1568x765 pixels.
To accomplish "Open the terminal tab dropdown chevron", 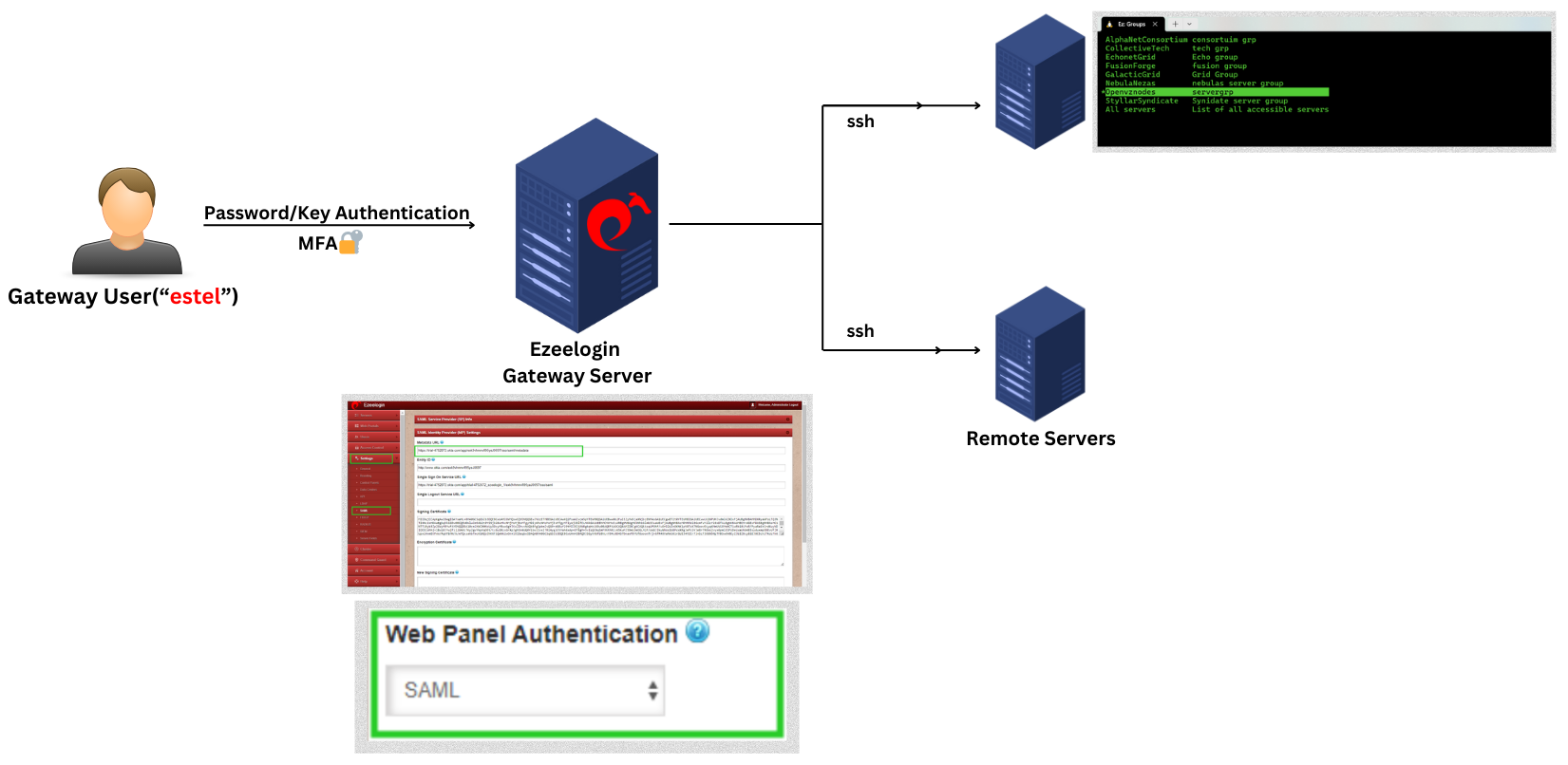I will [x=1189, y=24].
